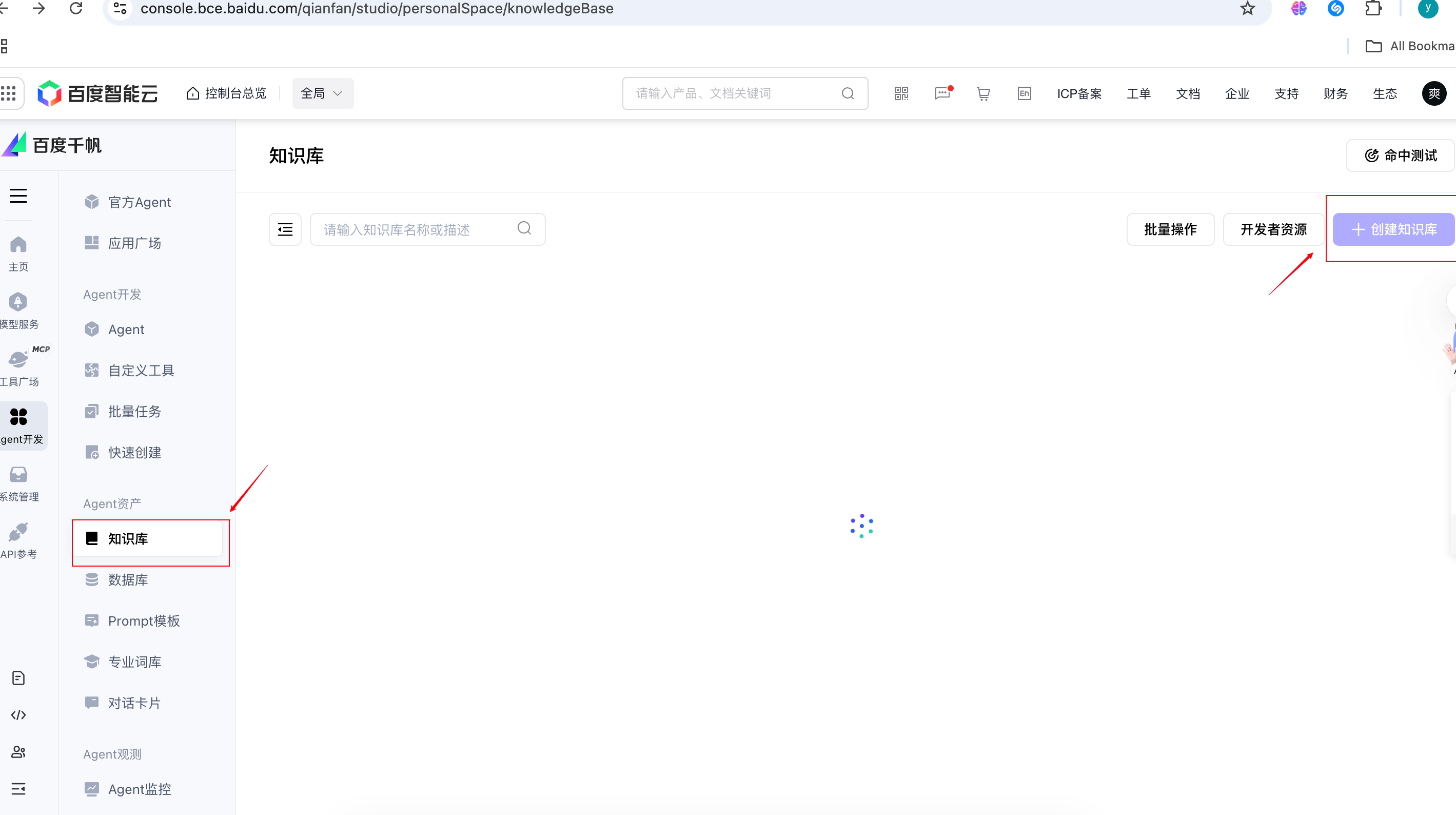Toggle the list collapse button beside search
This screenshot has width=1456, height=815.
click(x=285, y=229)
